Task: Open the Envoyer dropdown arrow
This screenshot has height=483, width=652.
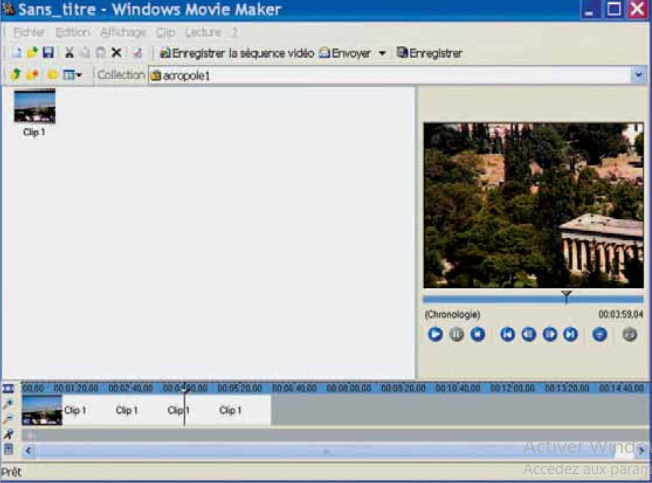Action: click(x=382, y=53)
